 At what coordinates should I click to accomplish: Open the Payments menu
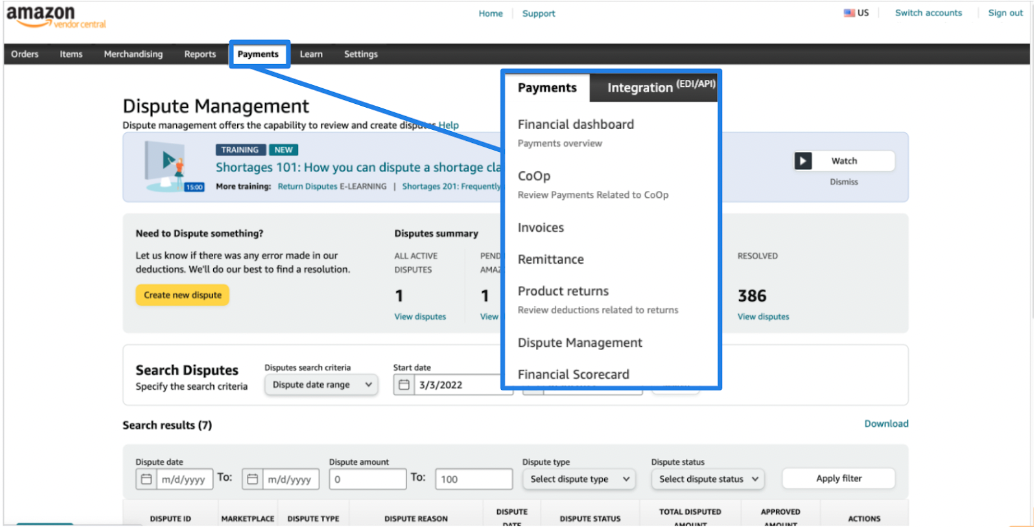click(x=258, y=54)
